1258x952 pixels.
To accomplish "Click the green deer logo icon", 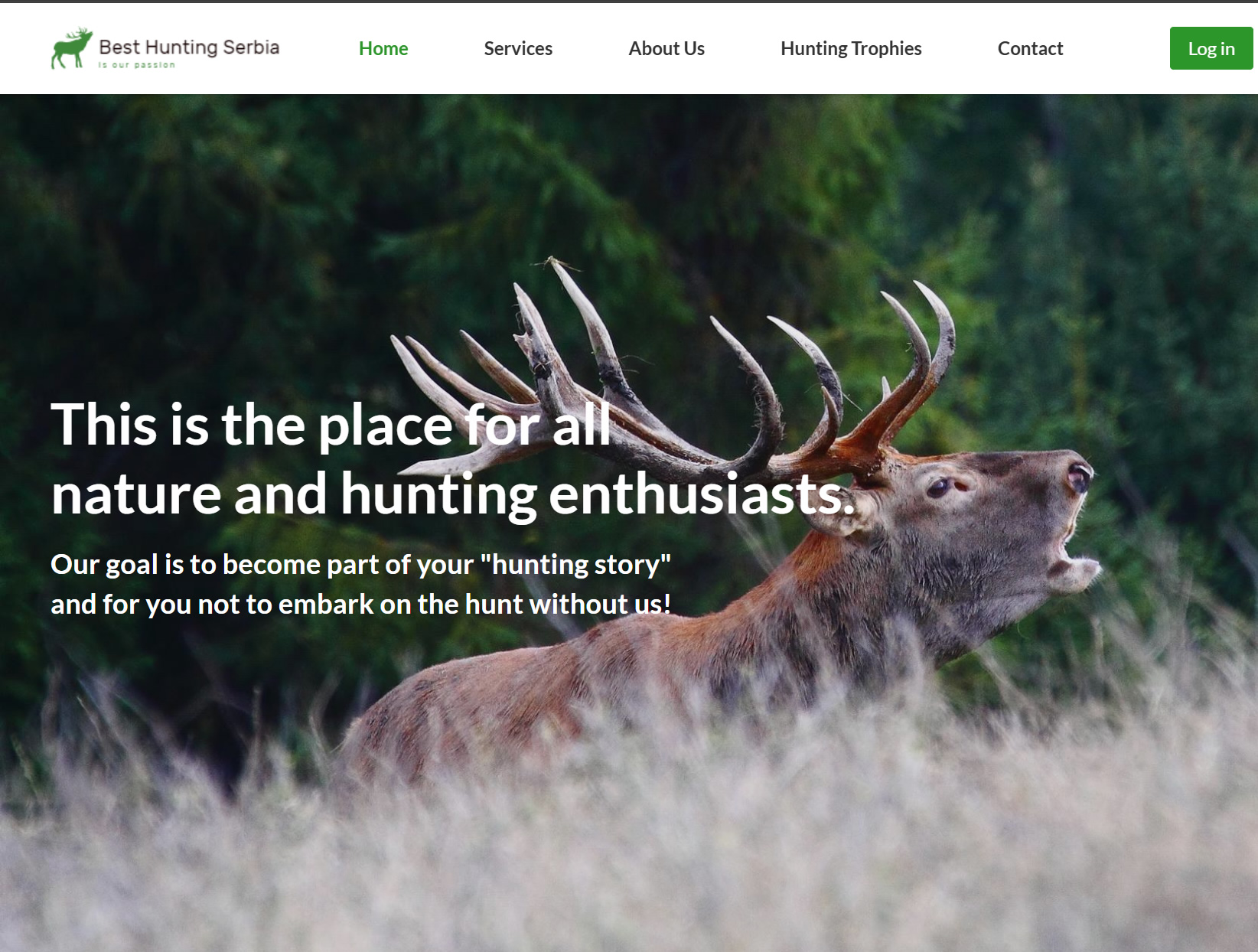I will click(72, 48).
